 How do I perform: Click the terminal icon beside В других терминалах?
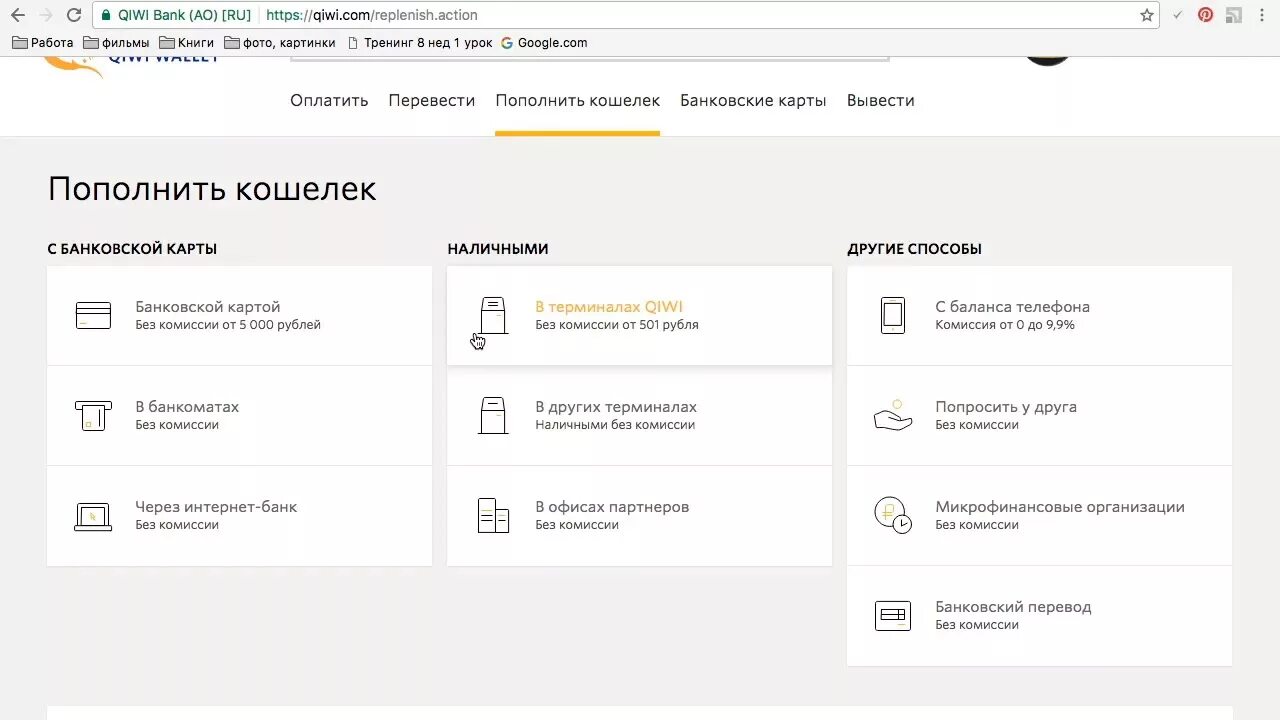(493, 415)
